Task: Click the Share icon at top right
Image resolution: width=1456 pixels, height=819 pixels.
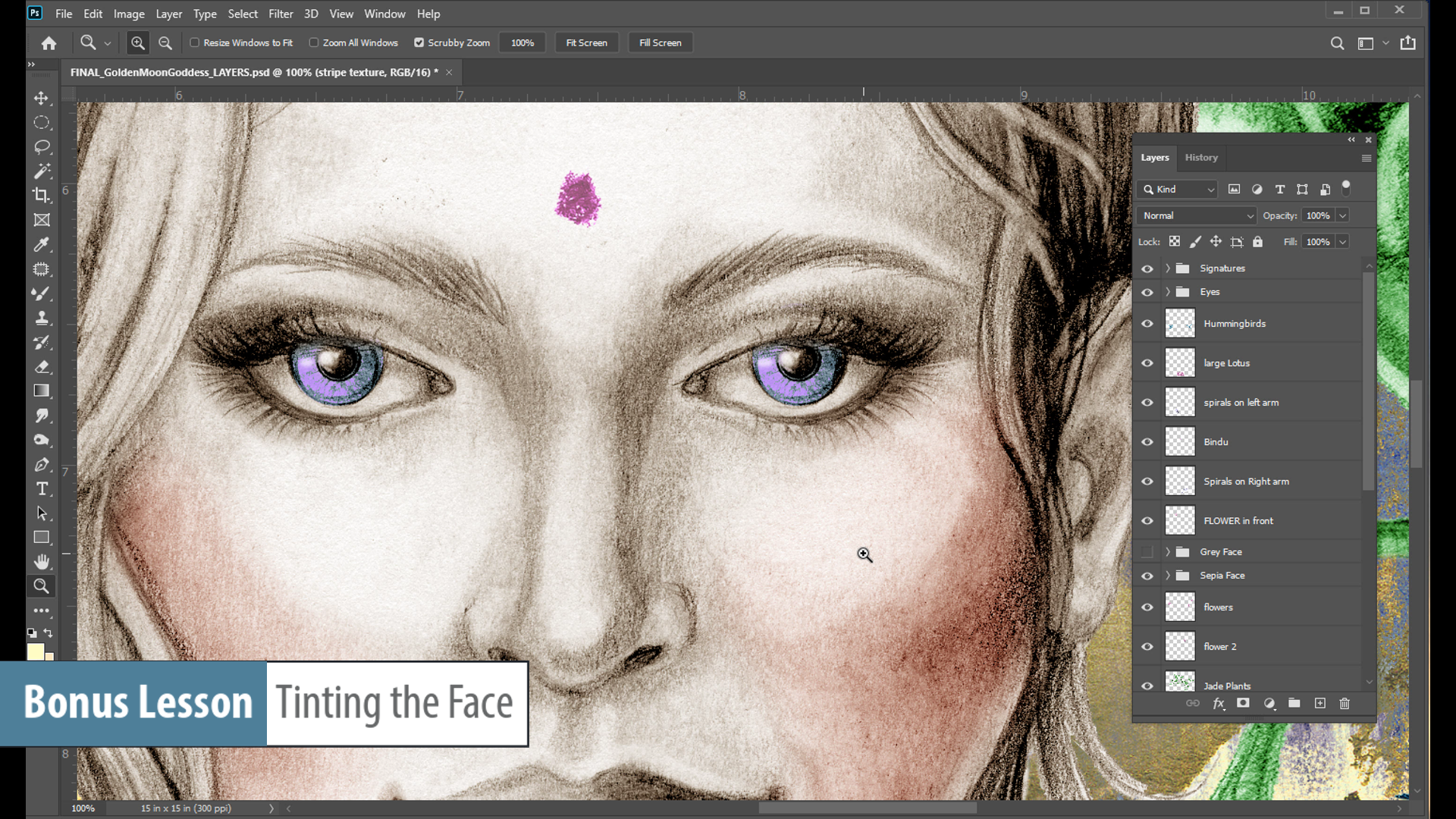Action: tap(1408, 43)
